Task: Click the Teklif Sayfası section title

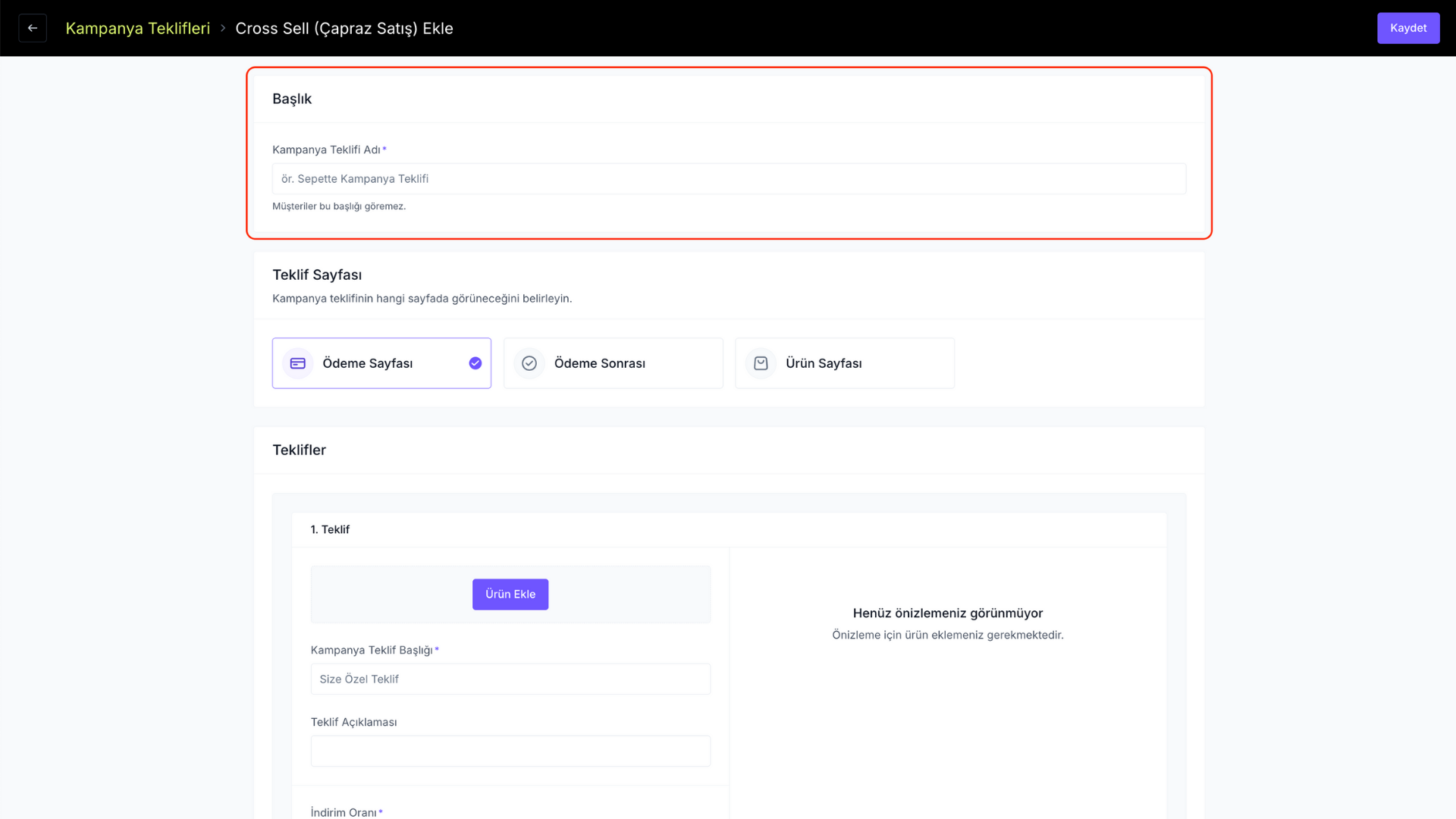Action: [317, 275]
